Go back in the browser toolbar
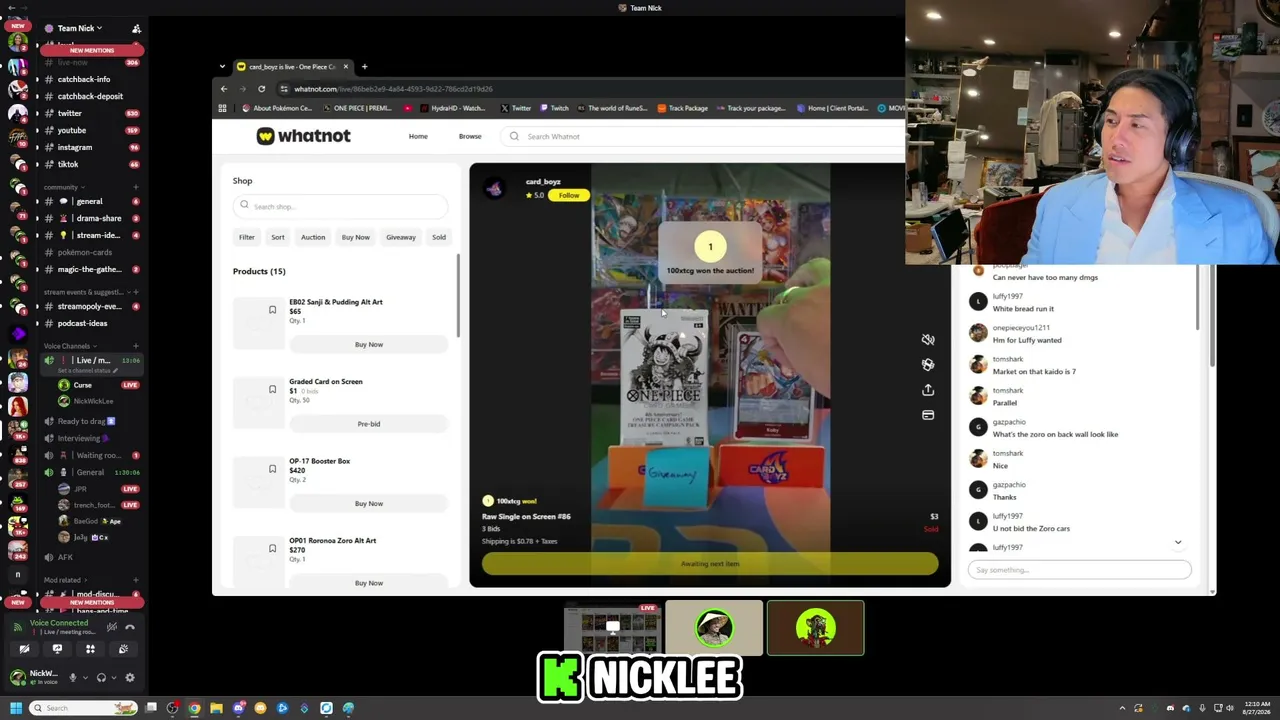 click(x=224, y=89)
